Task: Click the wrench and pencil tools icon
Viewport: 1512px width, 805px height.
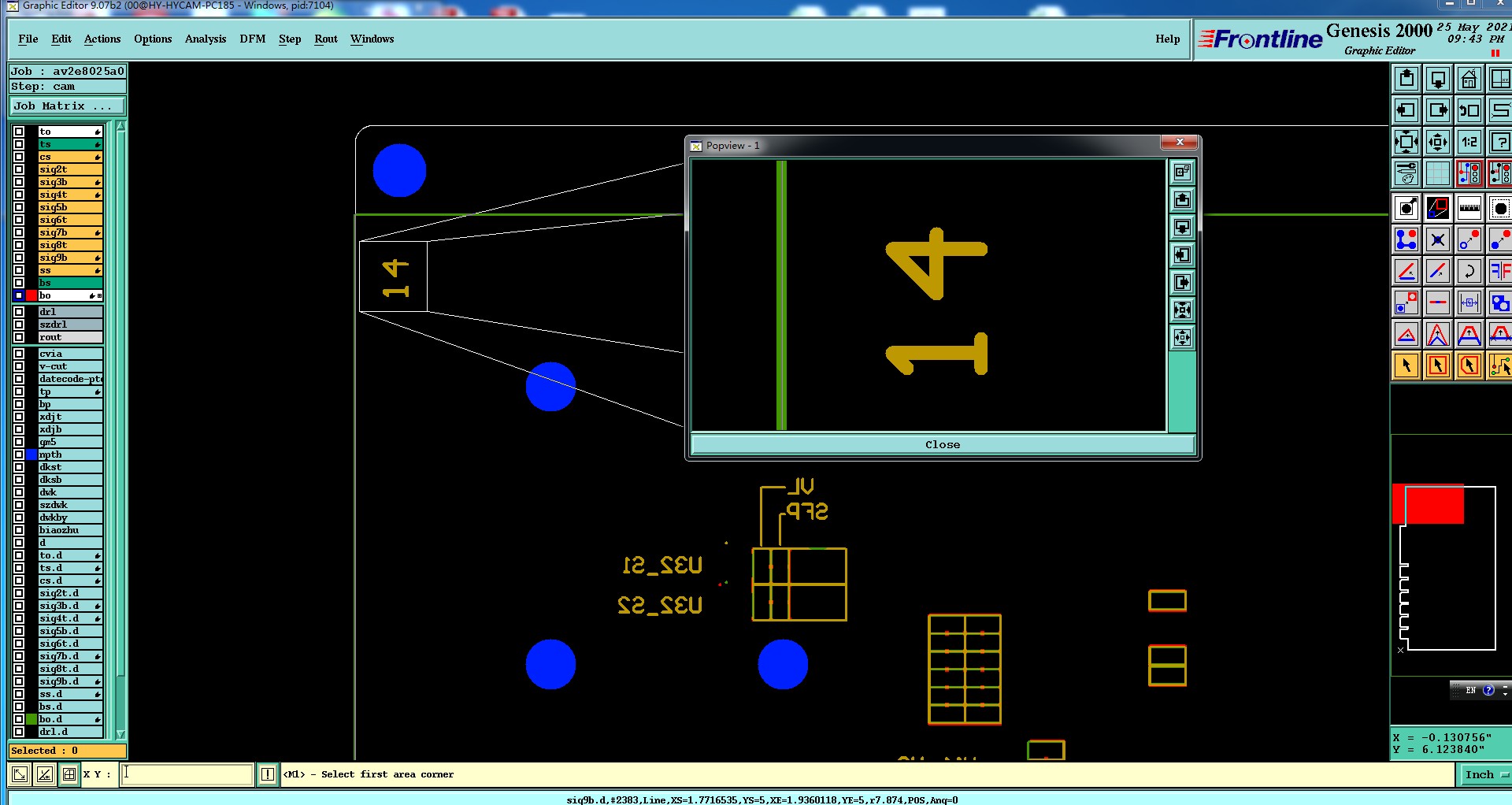Action: pos(1406,173)
